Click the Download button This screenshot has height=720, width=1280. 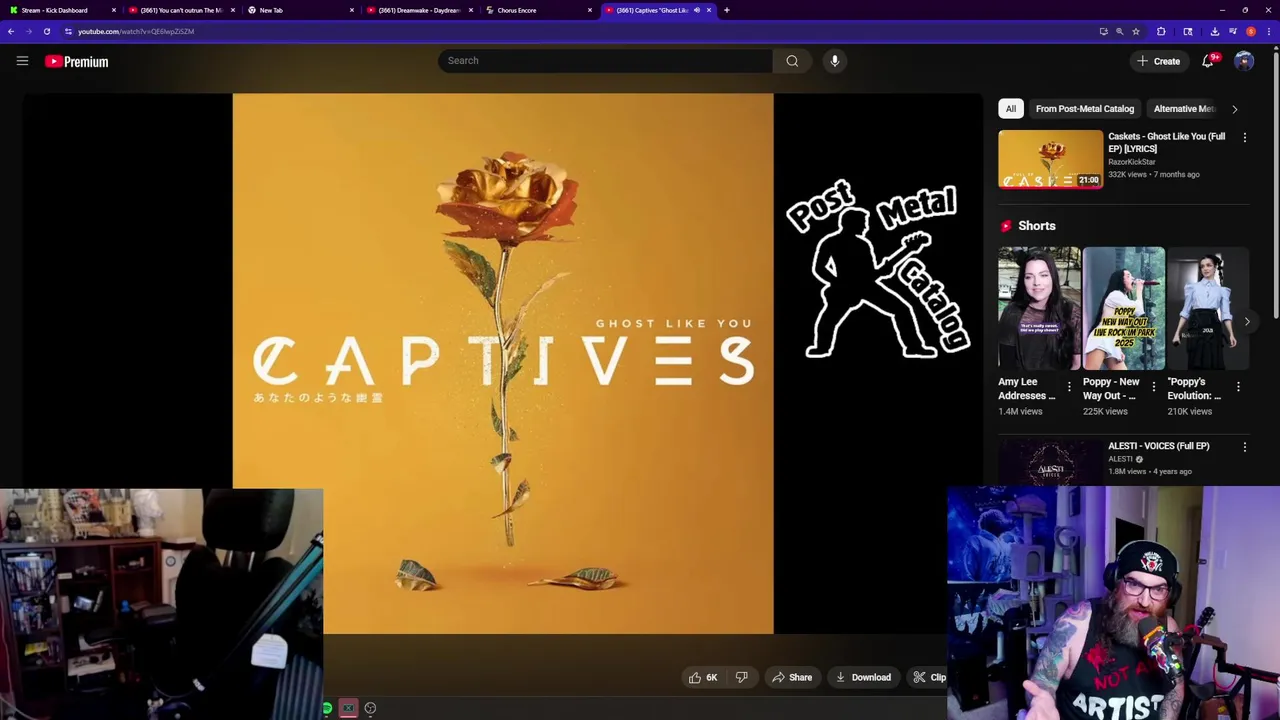click(x=864, y=677)
